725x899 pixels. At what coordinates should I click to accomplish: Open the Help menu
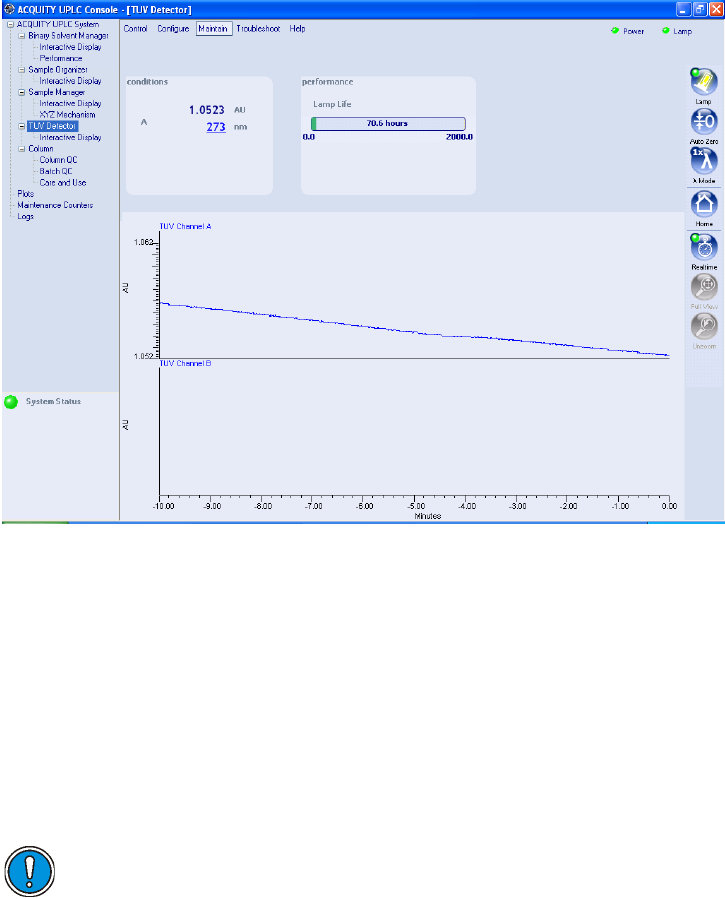coord(297,29)
